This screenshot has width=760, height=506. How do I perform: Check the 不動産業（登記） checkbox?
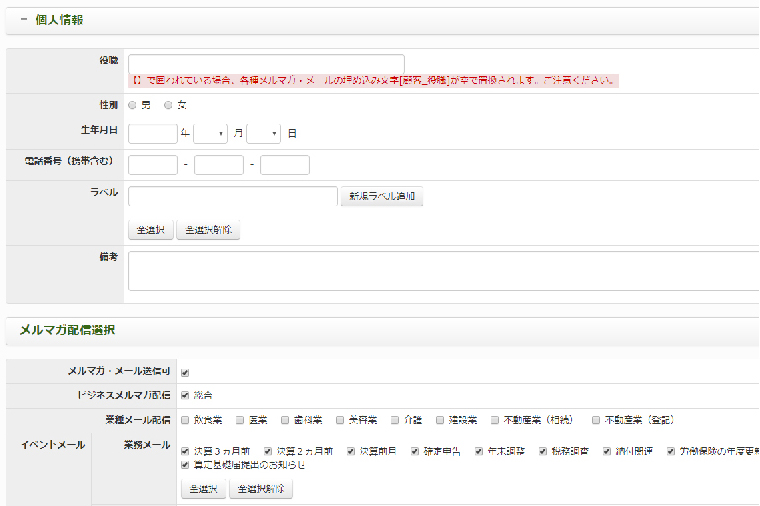point(596,420)
